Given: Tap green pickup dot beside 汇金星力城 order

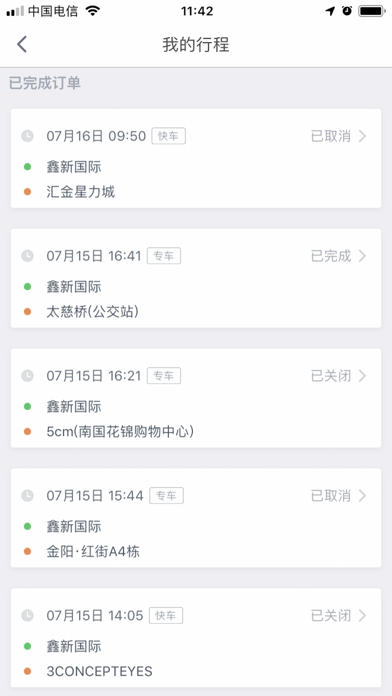Looking at the screenshot, I should pyautogui.click(x=28, y=167).
